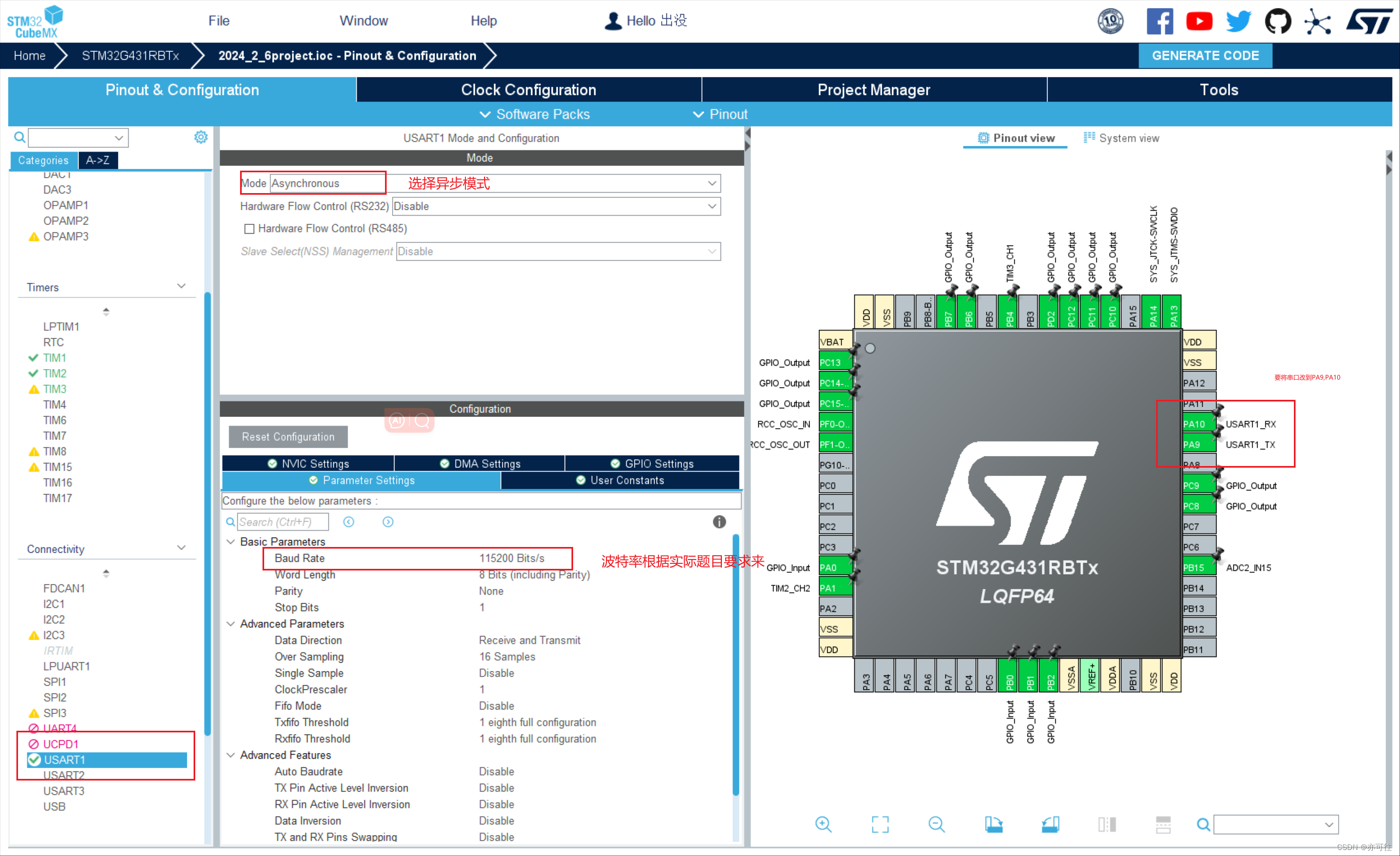Go to Home breadcrumb
This screenshot has width=1400, height=856.
30,56
